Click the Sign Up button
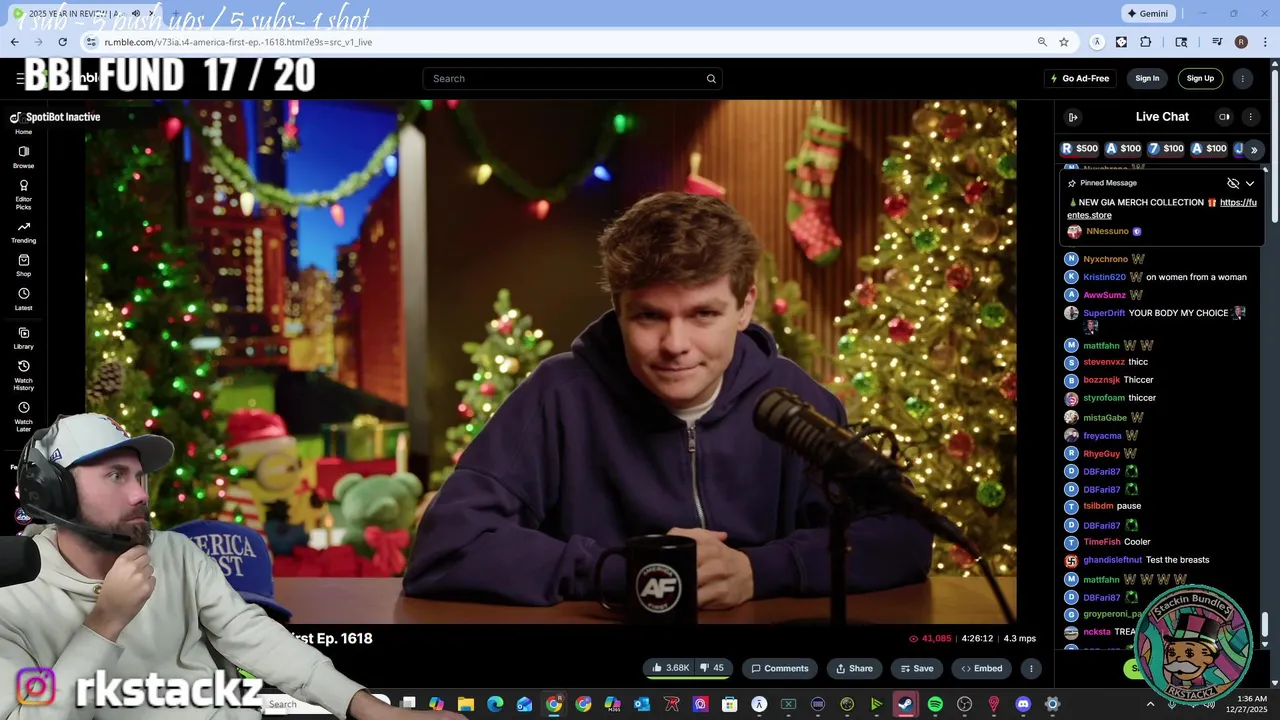Viewport: 1280px width, 720px height. click(1200, 78)
